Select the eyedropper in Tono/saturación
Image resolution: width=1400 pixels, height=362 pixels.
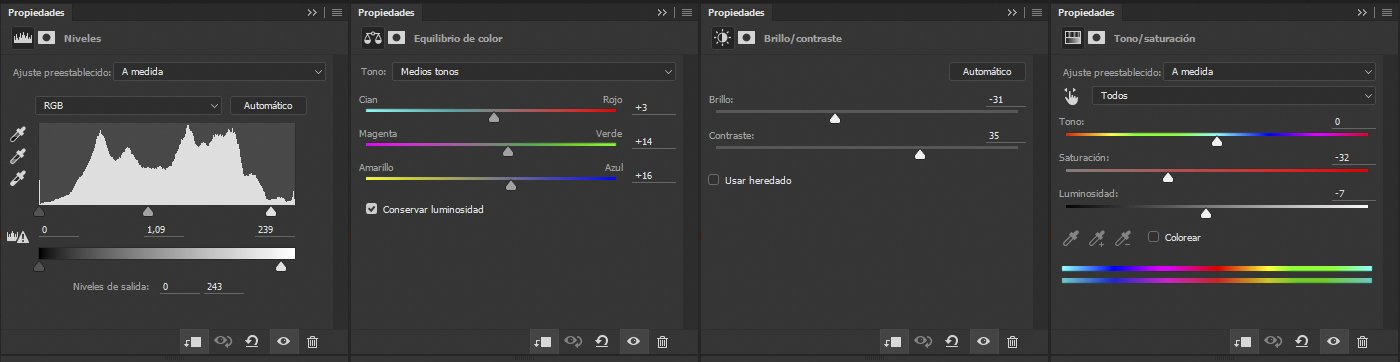(x=1071, y=238)
